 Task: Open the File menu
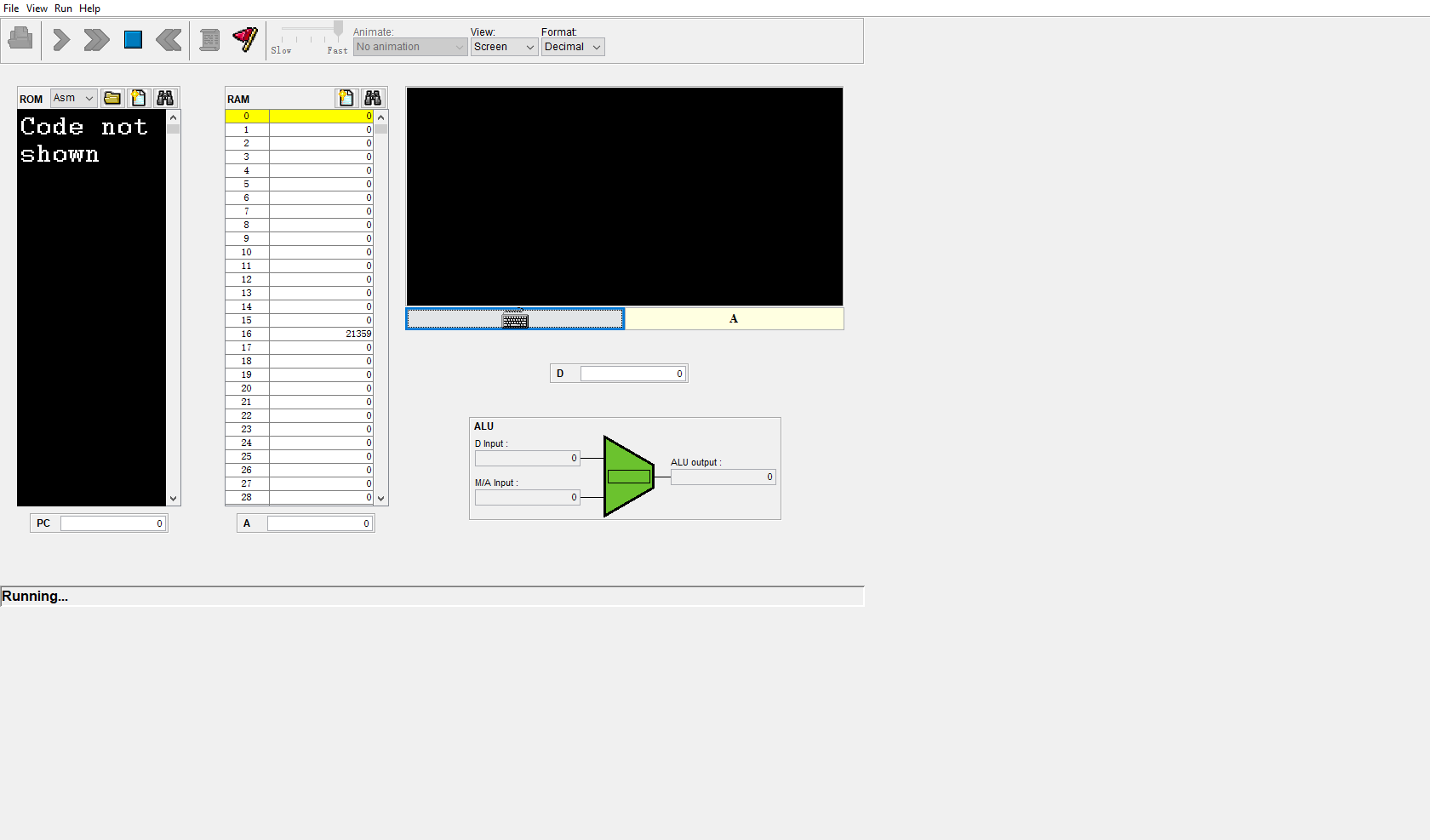point(11,9)
